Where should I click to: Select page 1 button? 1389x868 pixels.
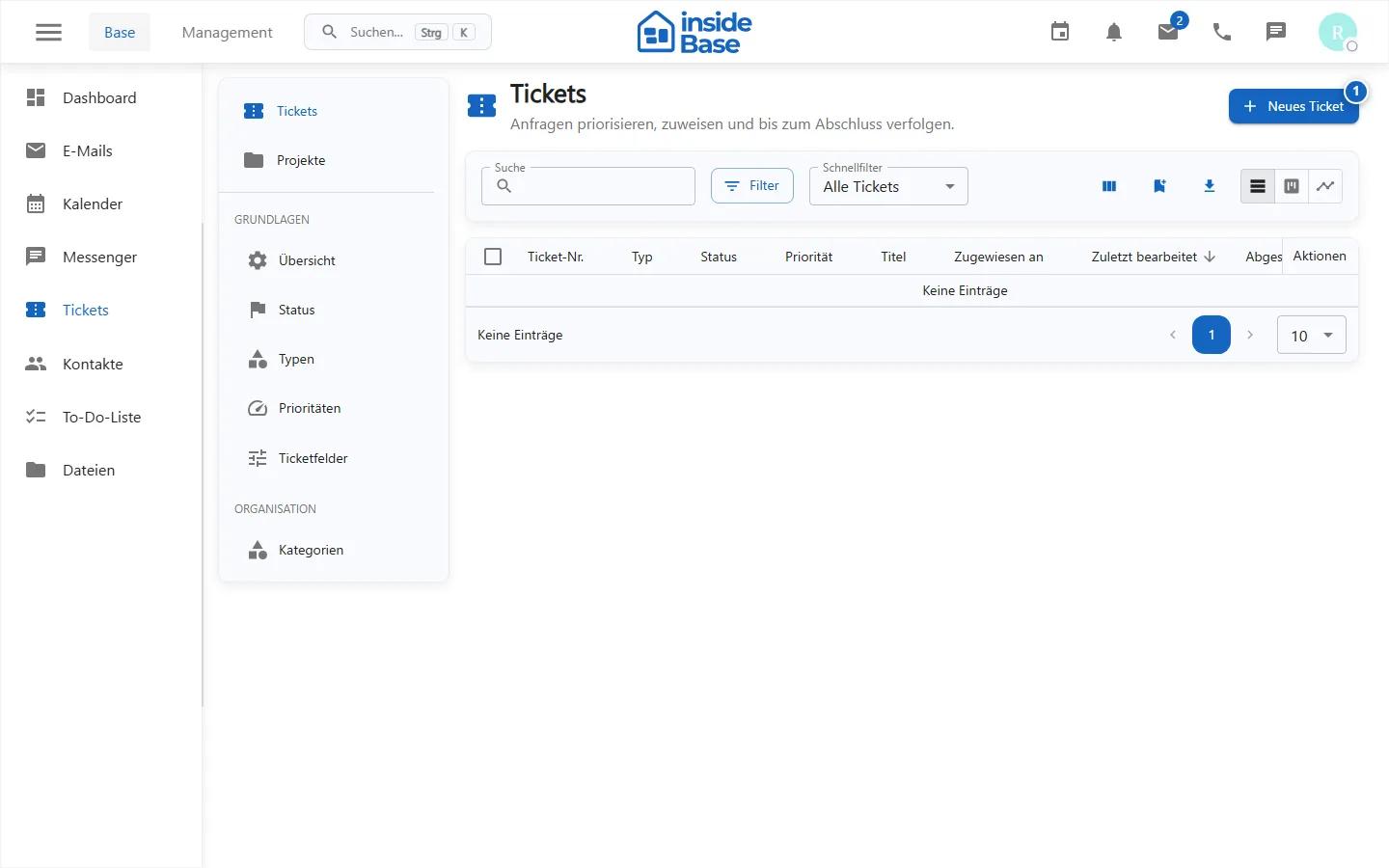coord(1212,335)
